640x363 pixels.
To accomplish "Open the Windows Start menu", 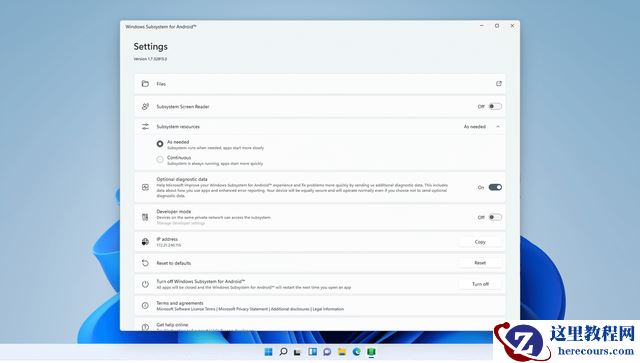I will coord(268,352).
